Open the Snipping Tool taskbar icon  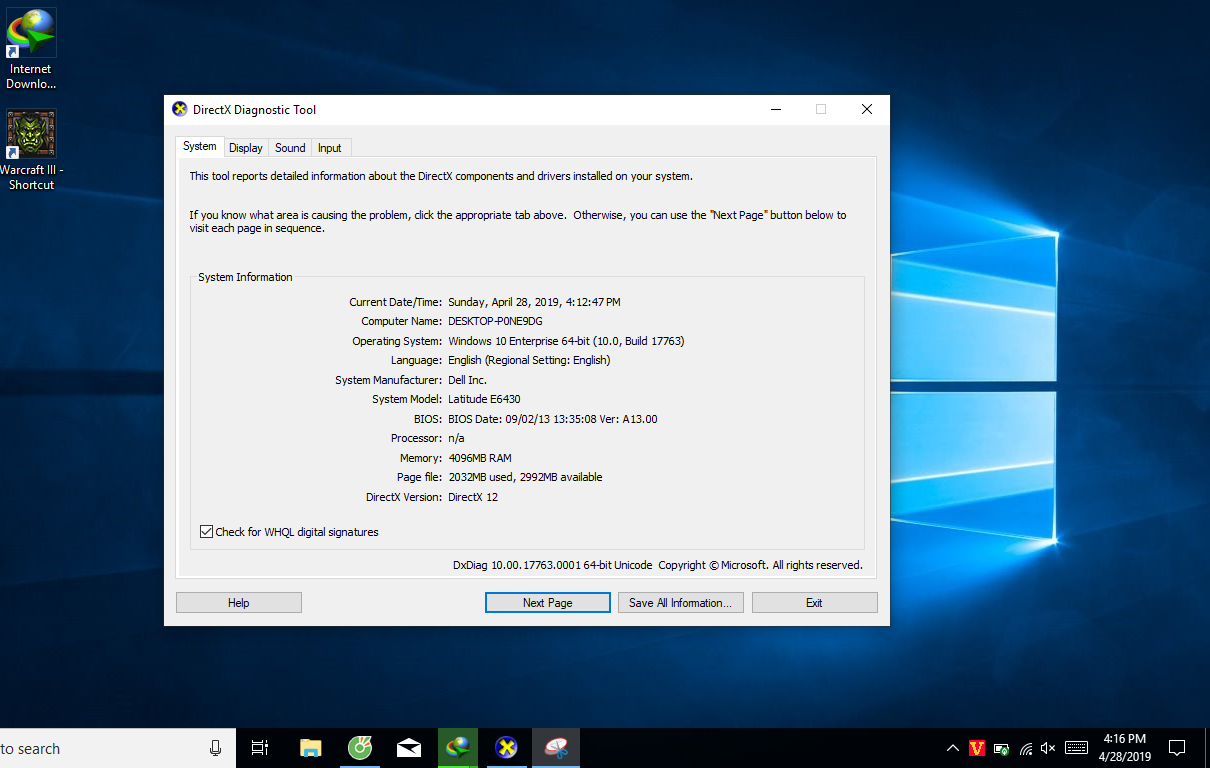(x=556, y=748)
